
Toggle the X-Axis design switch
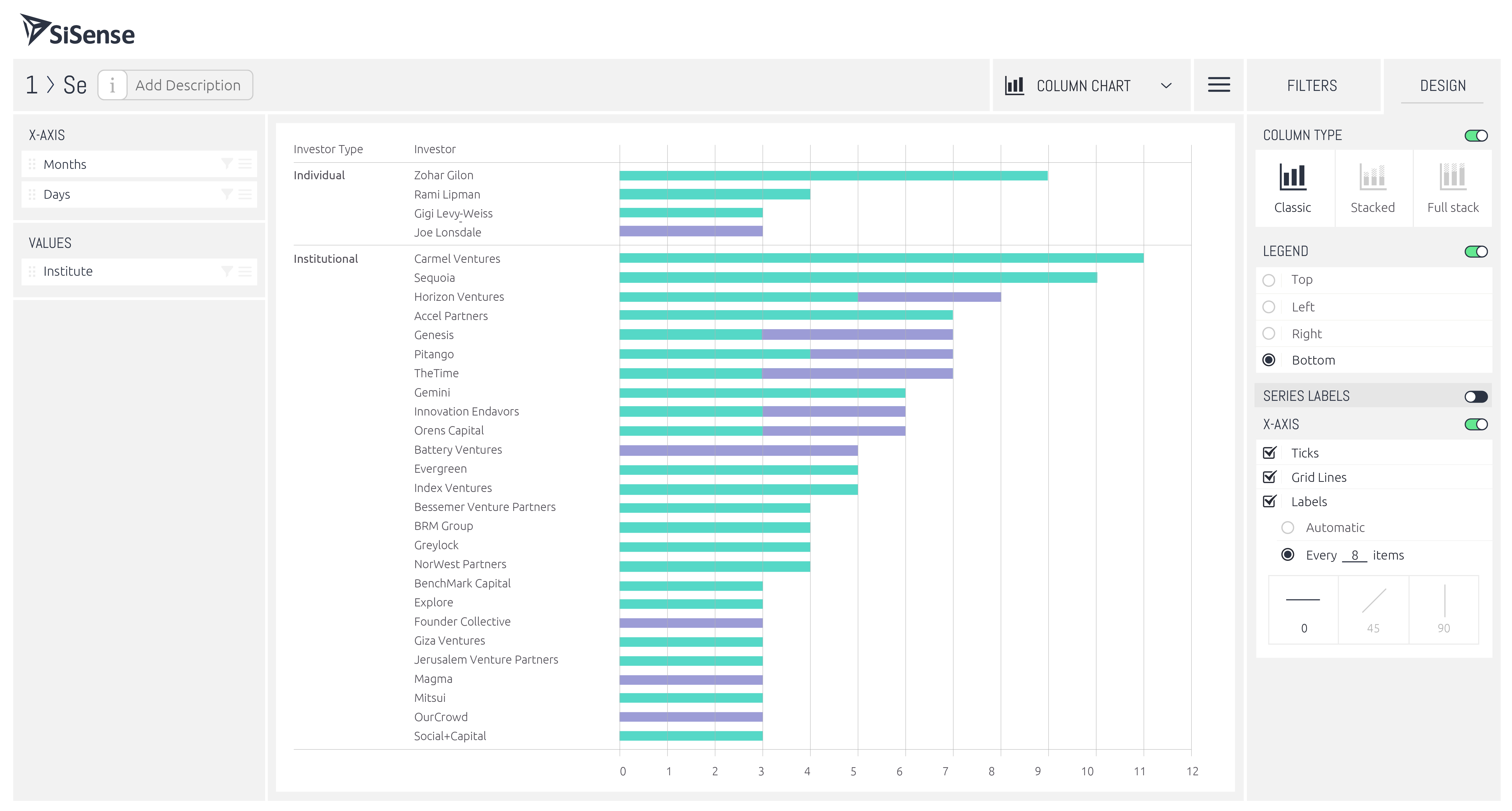pyautogui.click(x=1476, y=424)
